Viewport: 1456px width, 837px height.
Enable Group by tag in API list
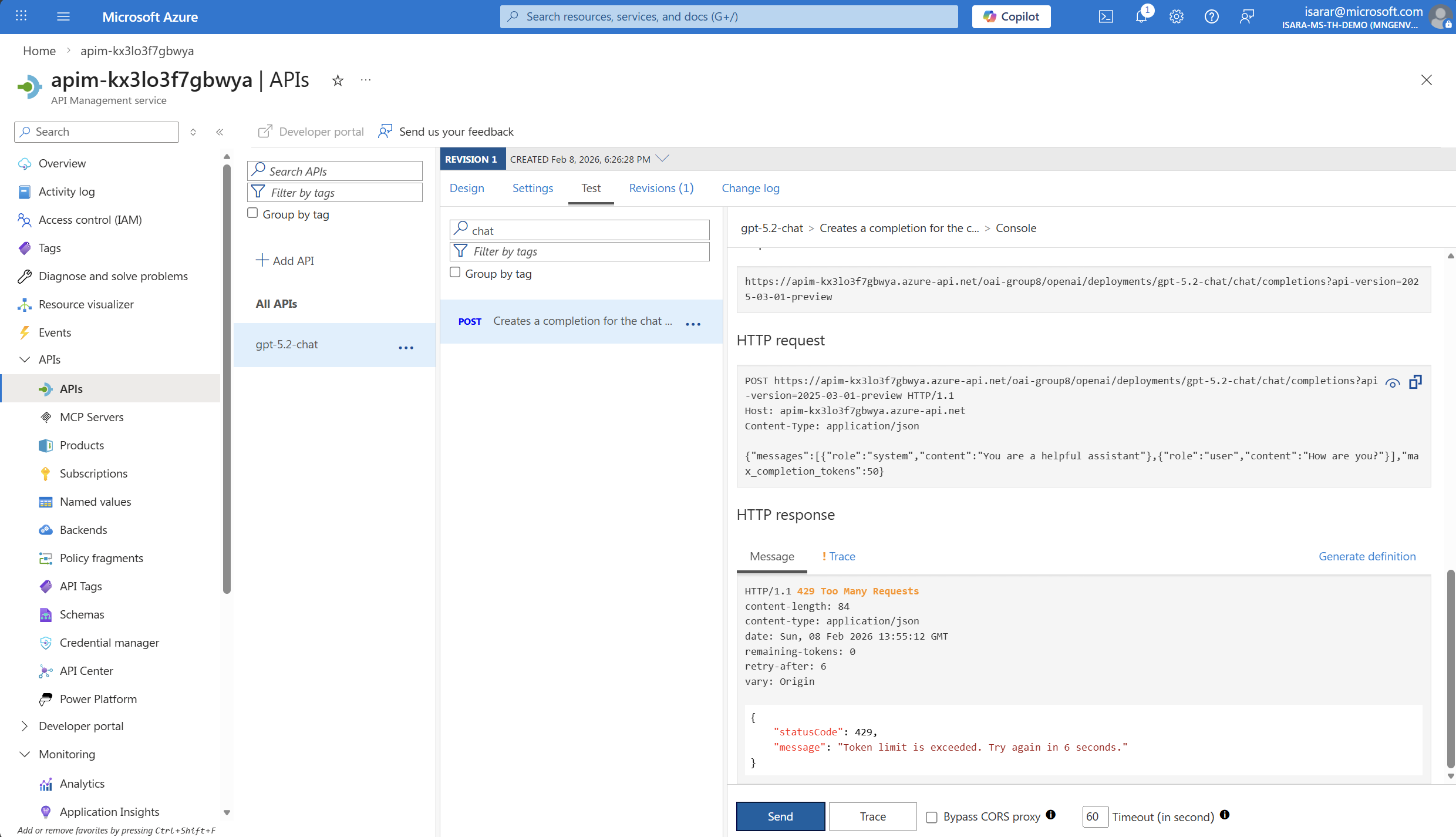[x=253, y=213]
